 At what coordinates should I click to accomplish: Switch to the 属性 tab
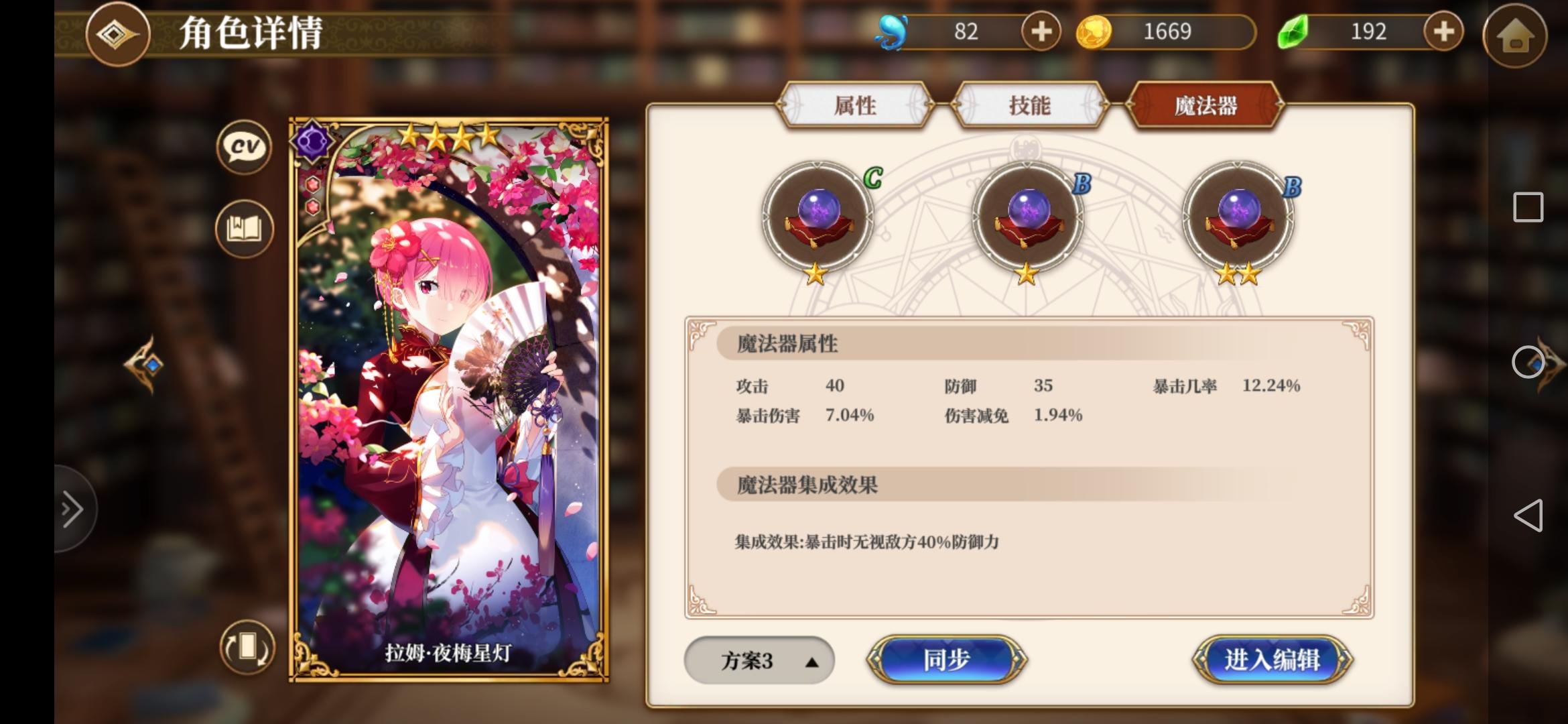coord(855,106)
